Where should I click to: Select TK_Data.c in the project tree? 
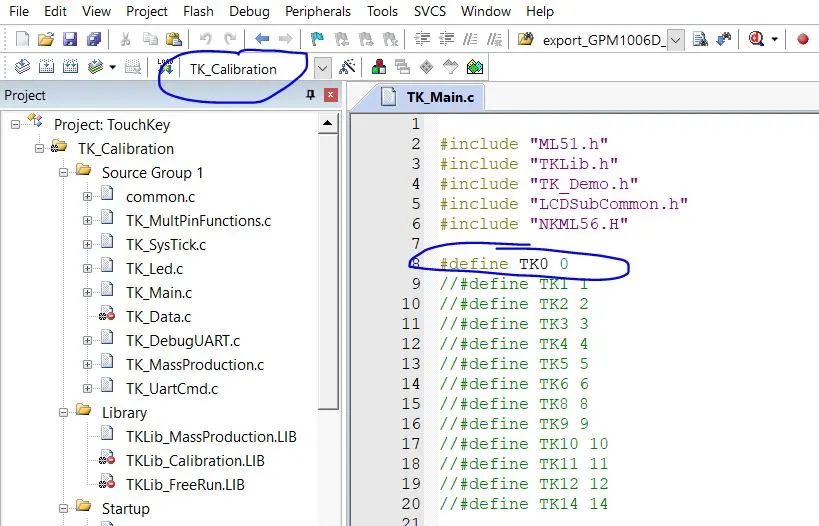coord(158,317)
